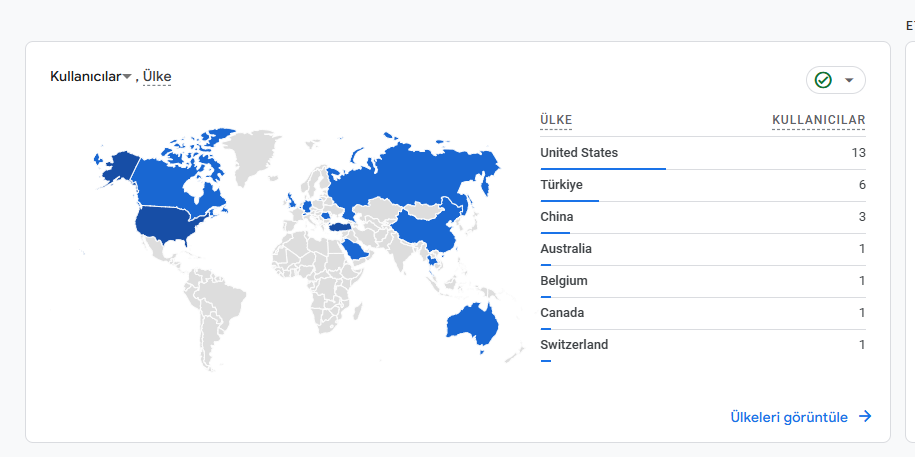This screenshot has width=915, height=457.
Task: Open the Ülkeleri görüntüle link
Action: tap(789, 417)
